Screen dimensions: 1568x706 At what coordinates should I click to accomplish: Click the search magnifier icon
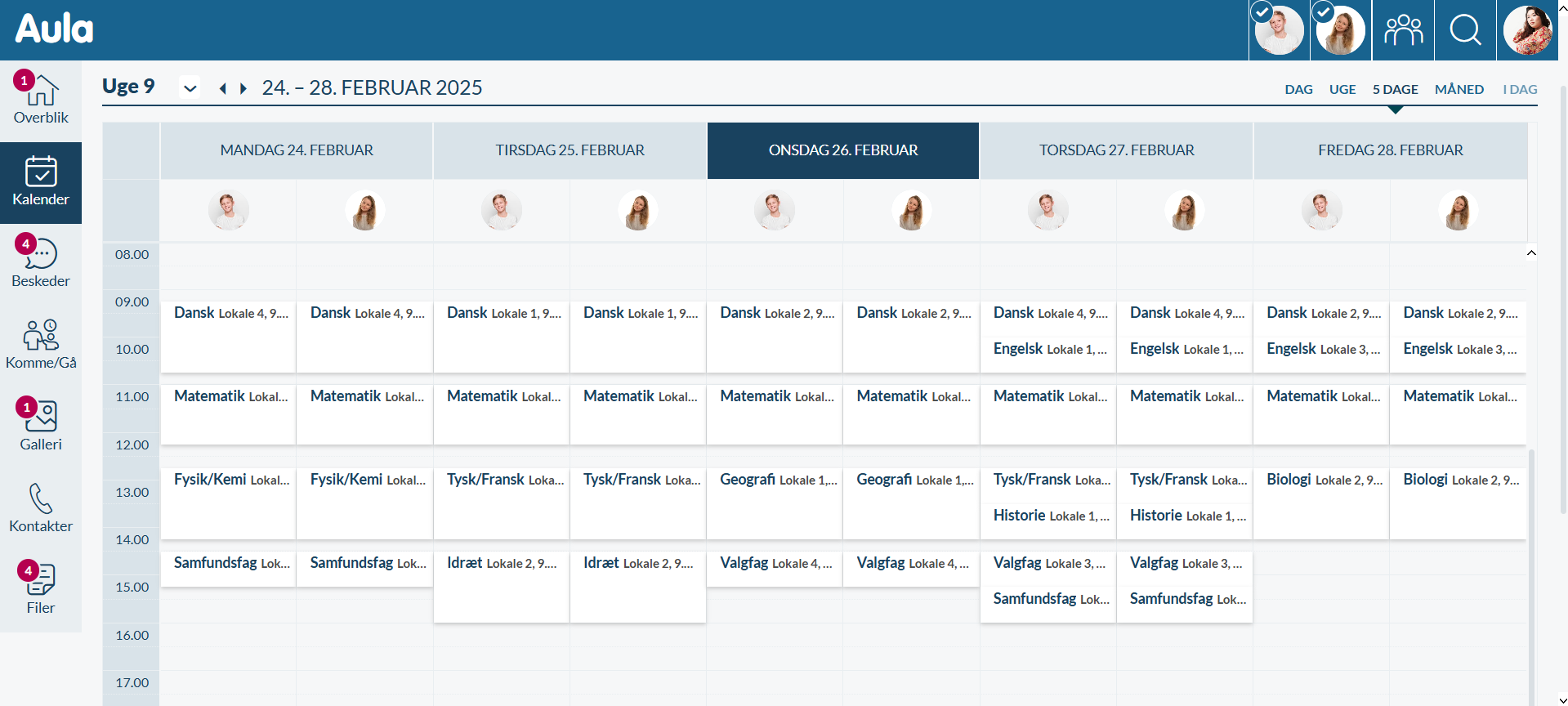click(1465, 30)
